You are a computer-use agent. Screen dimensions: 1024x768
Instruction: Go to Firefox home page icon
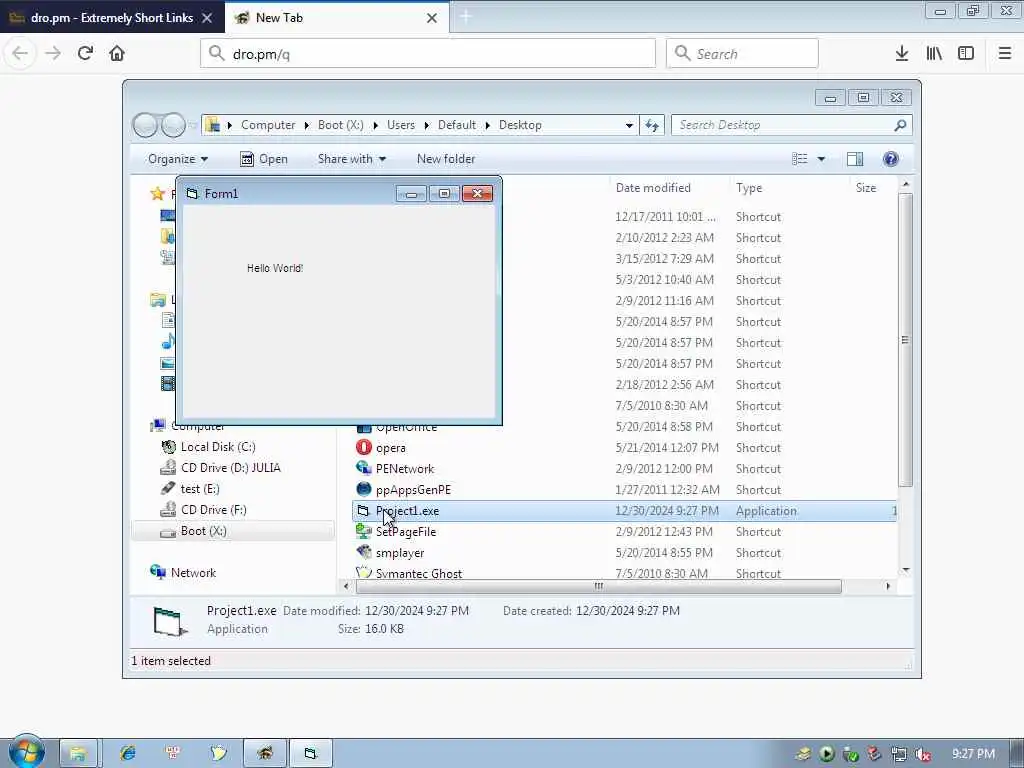tap(117, 53)
